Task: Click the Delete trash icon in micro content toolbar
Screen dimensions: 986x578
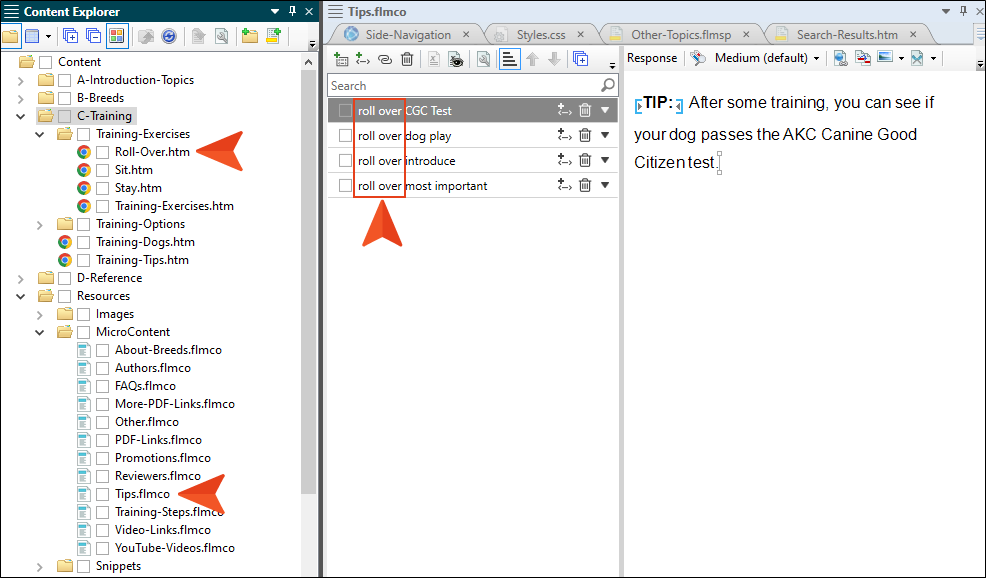Action: tap(407, 59)
